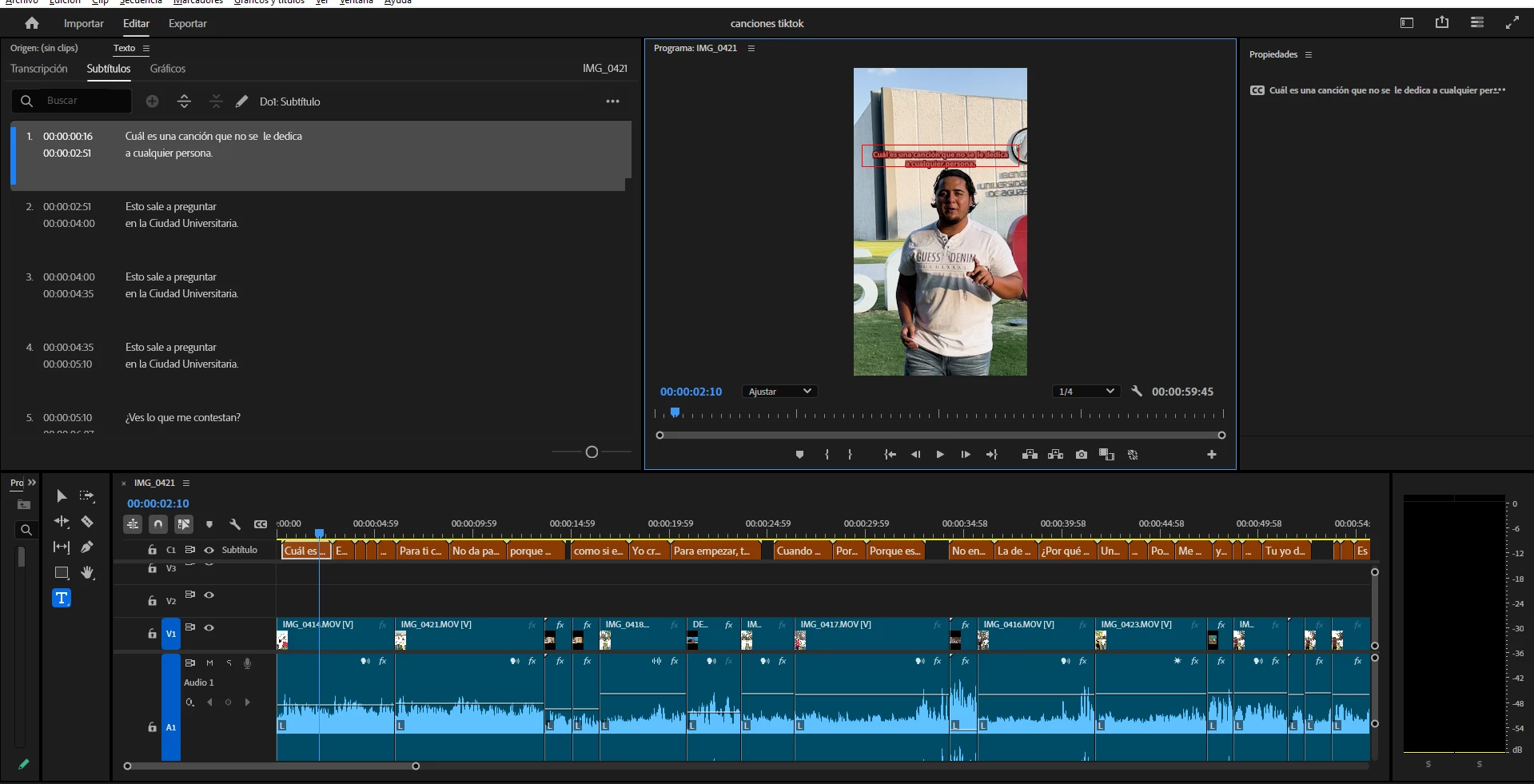The height and width of the screenshot is (784, 1534).
Task: Open the Ajustar zoom level dropdown
Action: 779,391
